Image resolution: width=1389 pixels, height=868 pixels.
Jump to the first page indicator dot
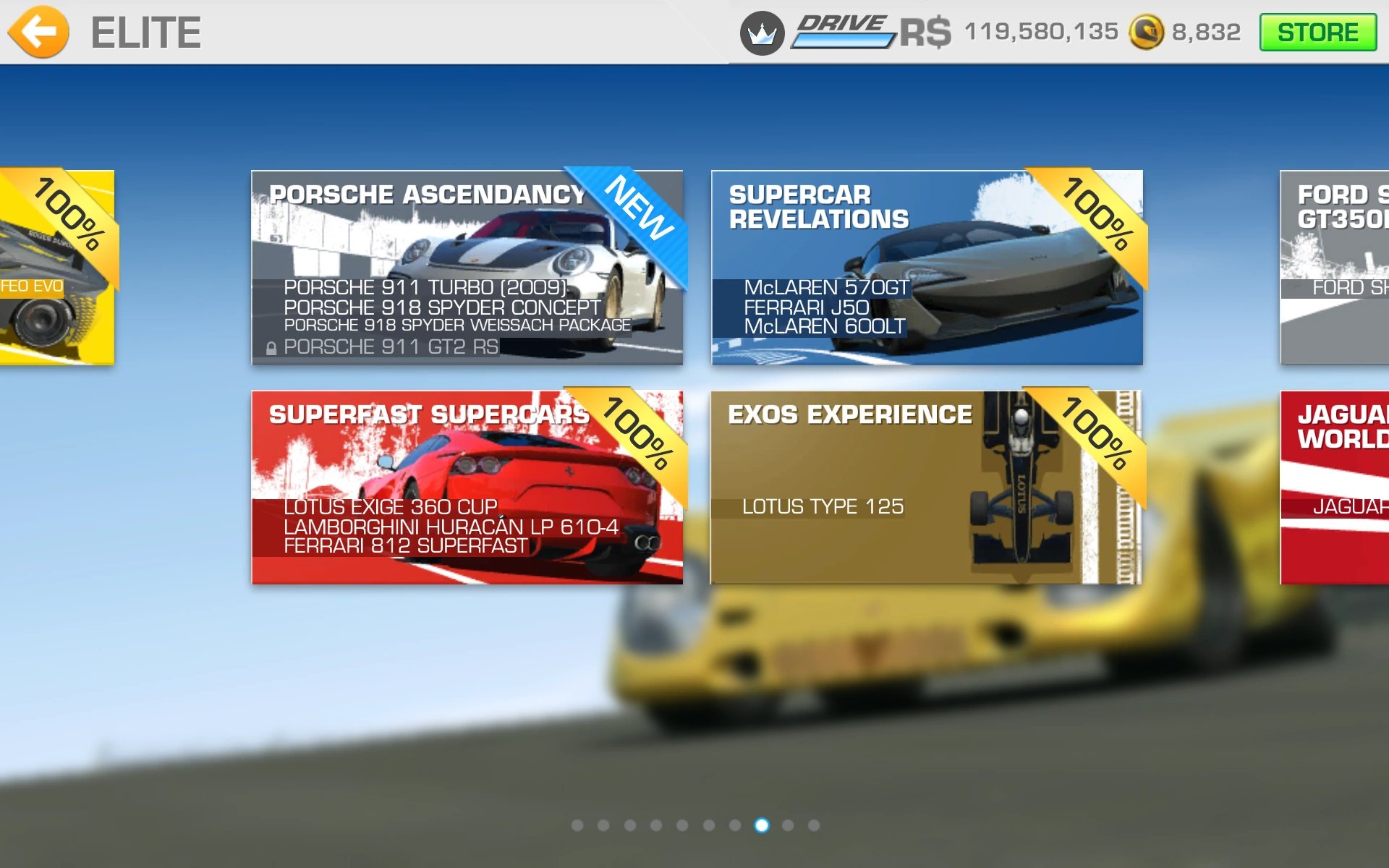[577, 825]
